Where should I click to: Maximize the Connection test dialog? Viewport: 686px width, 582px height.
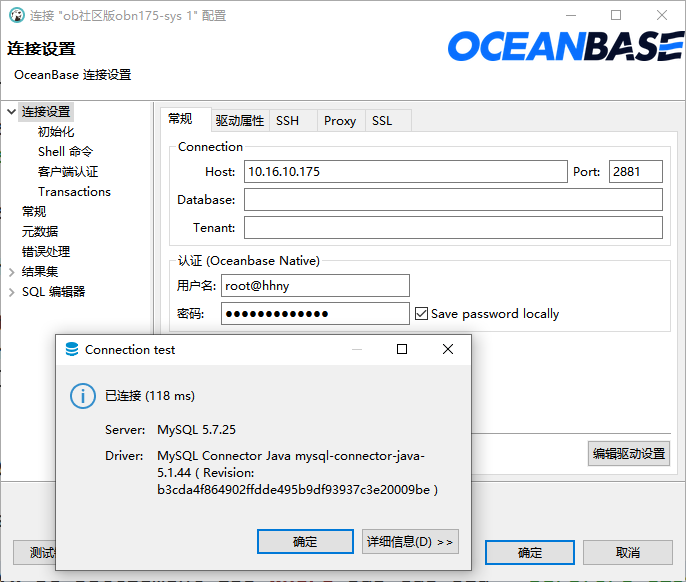point(402,349)
